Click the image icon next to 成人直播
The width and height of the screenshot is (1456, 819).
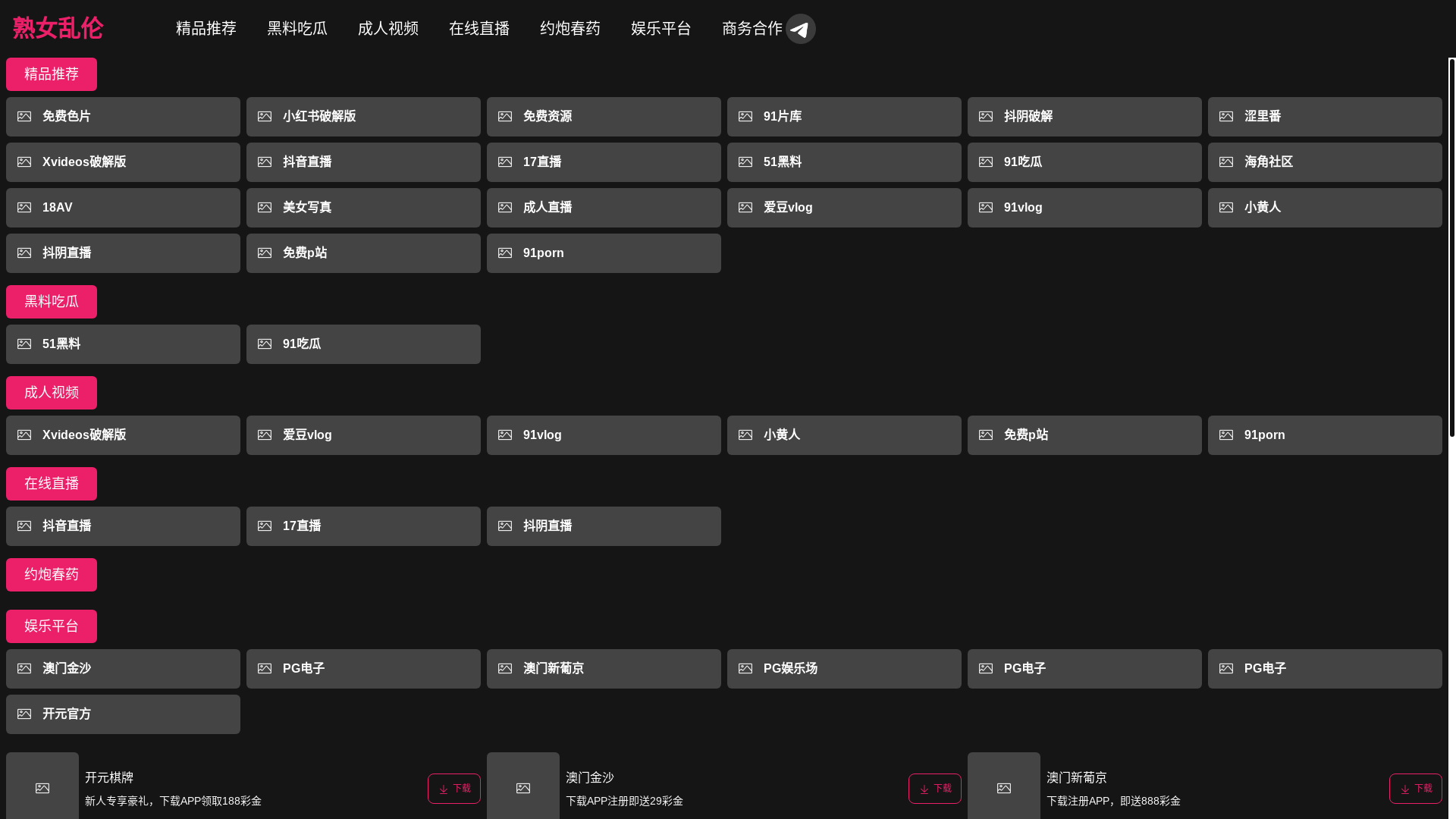point(505,207)
